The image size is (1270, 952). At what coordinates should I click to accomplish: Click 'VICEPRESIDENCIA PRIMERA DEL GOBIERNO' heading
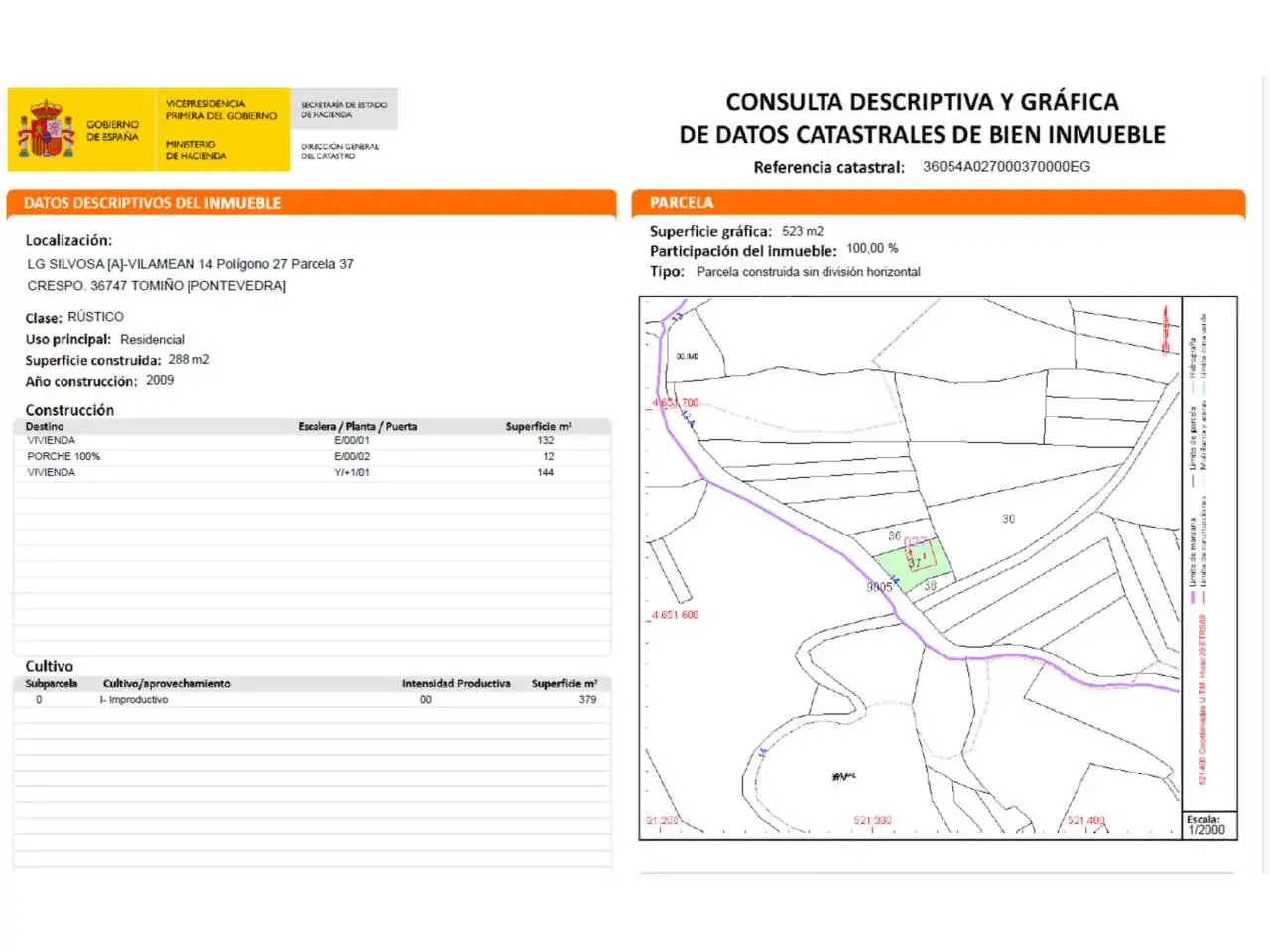221,109
